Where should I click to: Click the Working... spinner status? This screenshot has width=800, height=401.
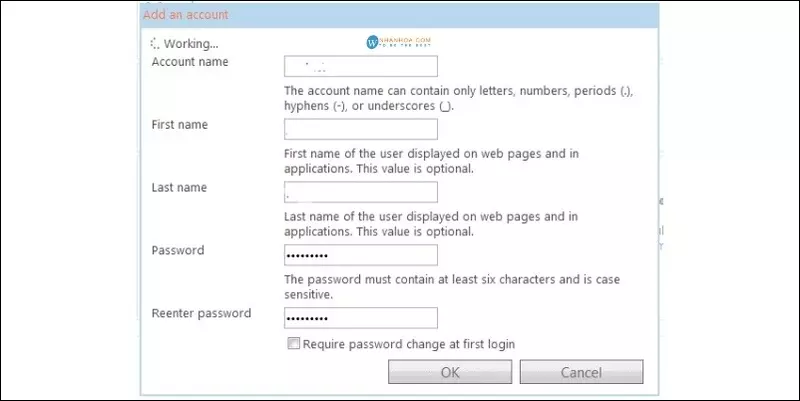tap(185, 44)
